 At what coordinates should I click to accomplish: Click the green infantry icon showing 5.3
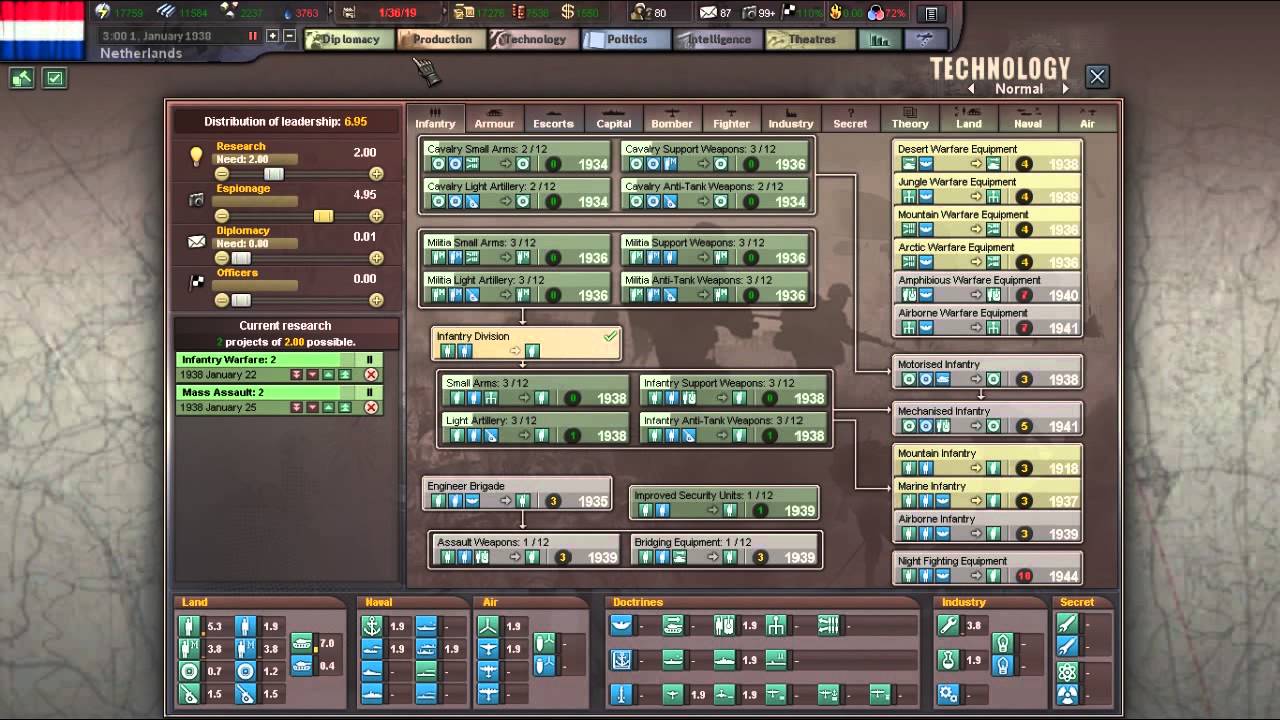coord(190,627)
